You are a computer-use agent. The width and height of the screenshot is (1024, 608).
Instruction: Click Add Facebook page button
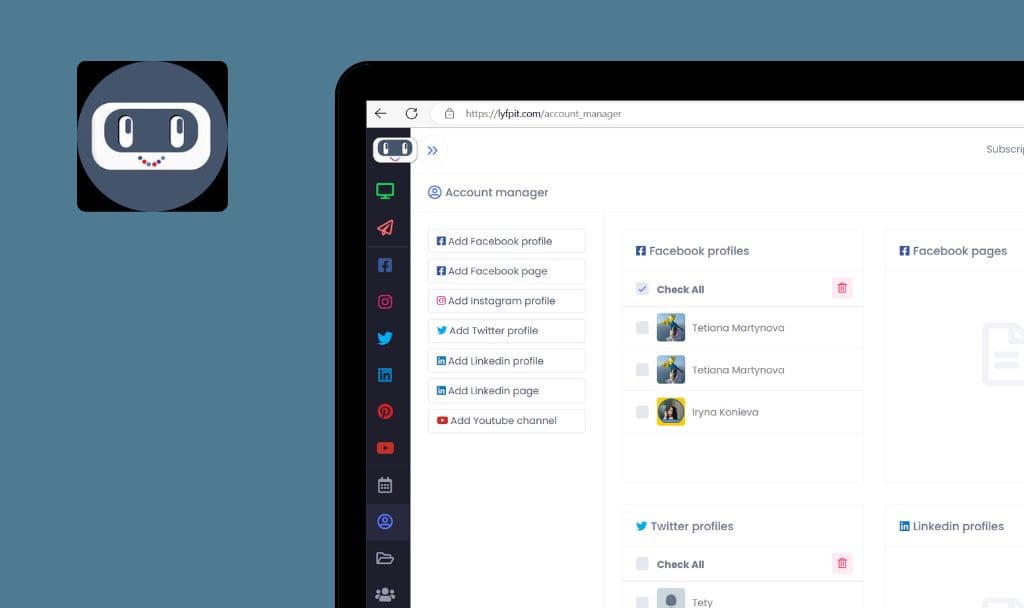tap(507, 271)
